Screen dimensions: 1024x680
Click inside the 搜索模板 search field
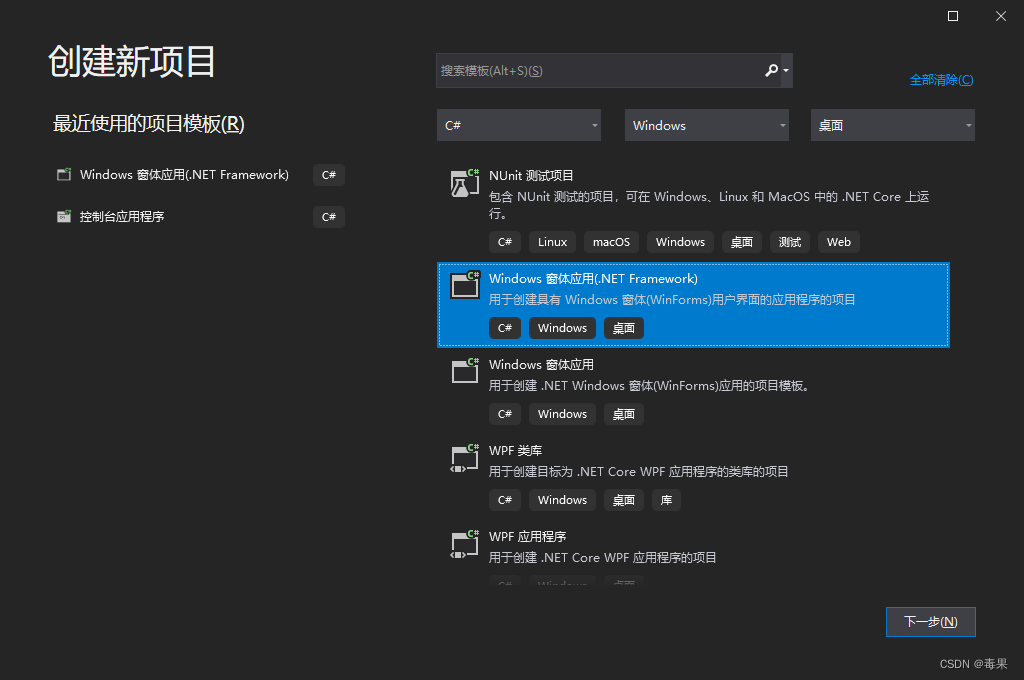coord(590,70)
